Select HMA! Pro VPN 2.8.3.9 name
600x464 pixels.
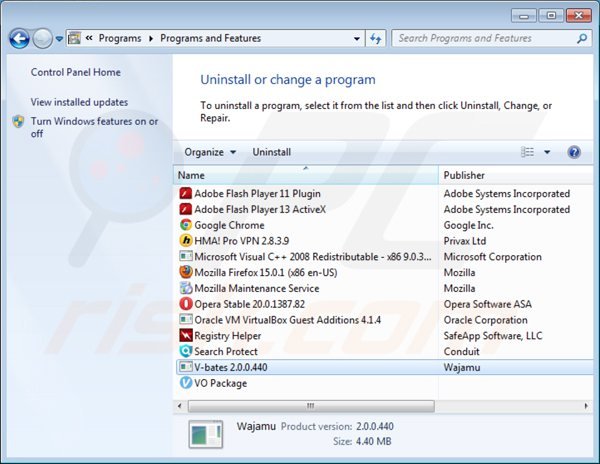[x=241, y=241]
